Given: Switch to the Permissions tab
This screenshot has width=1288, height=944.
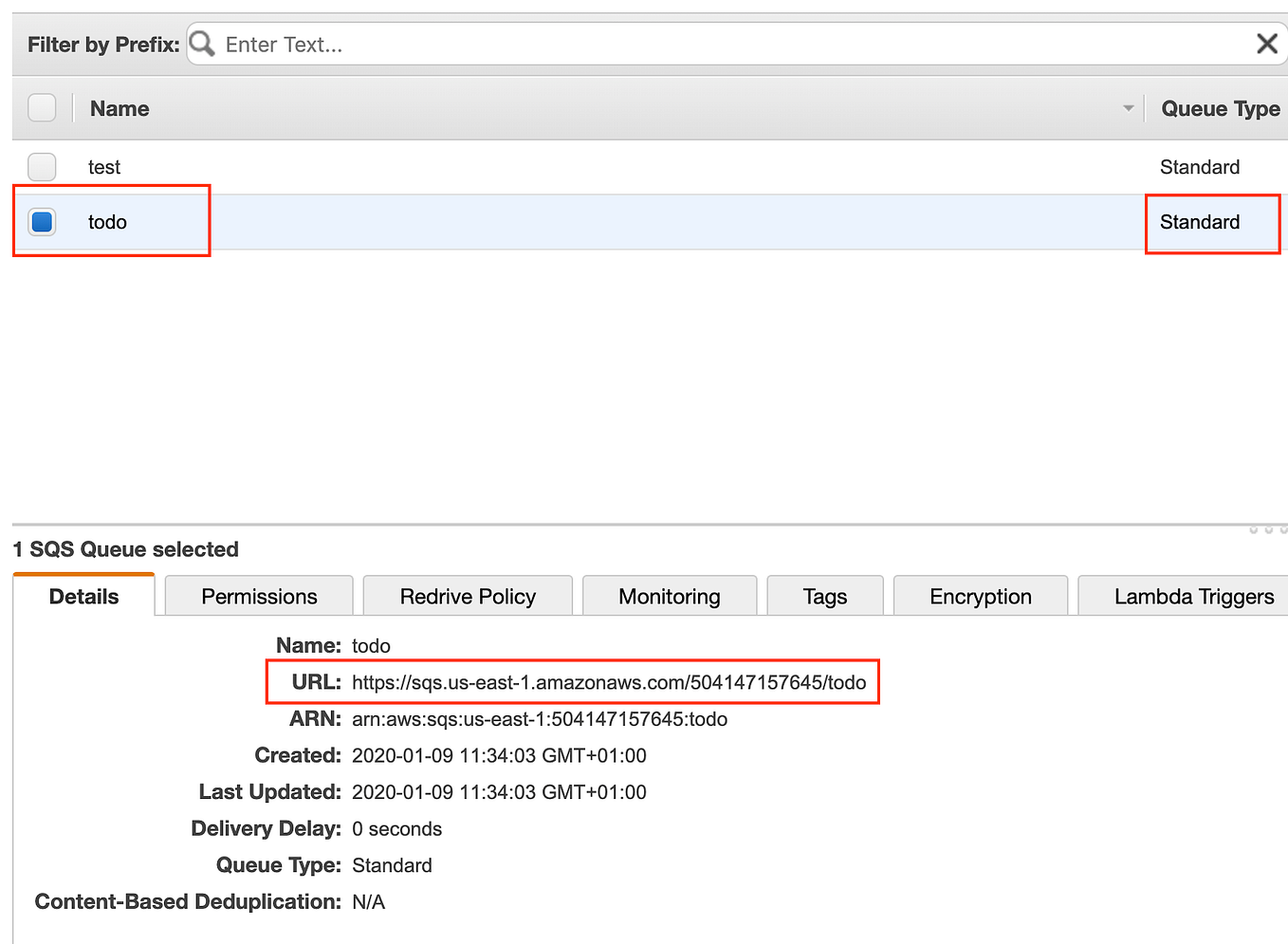Looking at the screenshot, I should tap(259, 596).
